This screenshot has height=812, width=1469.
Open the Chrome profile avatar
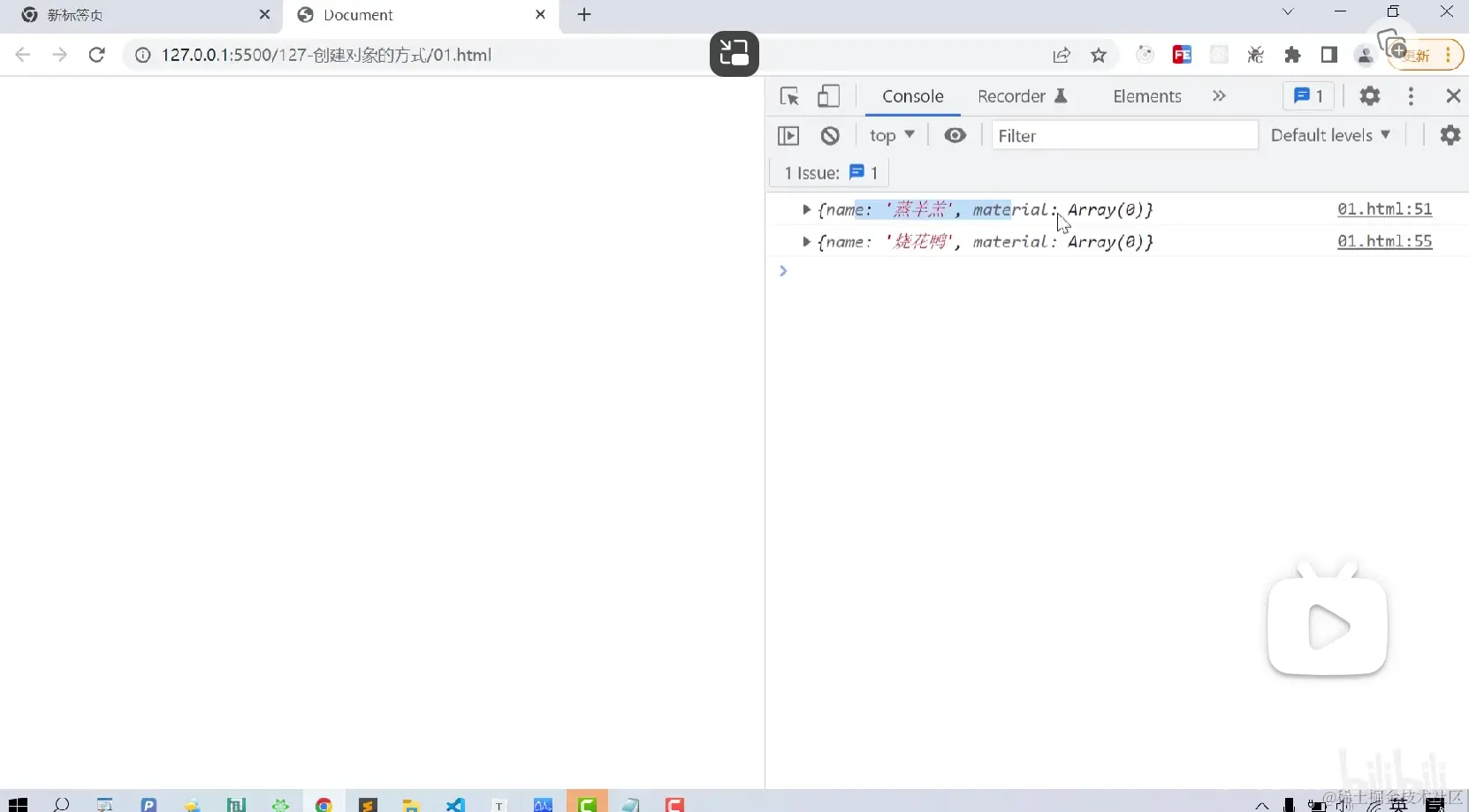1366,55
